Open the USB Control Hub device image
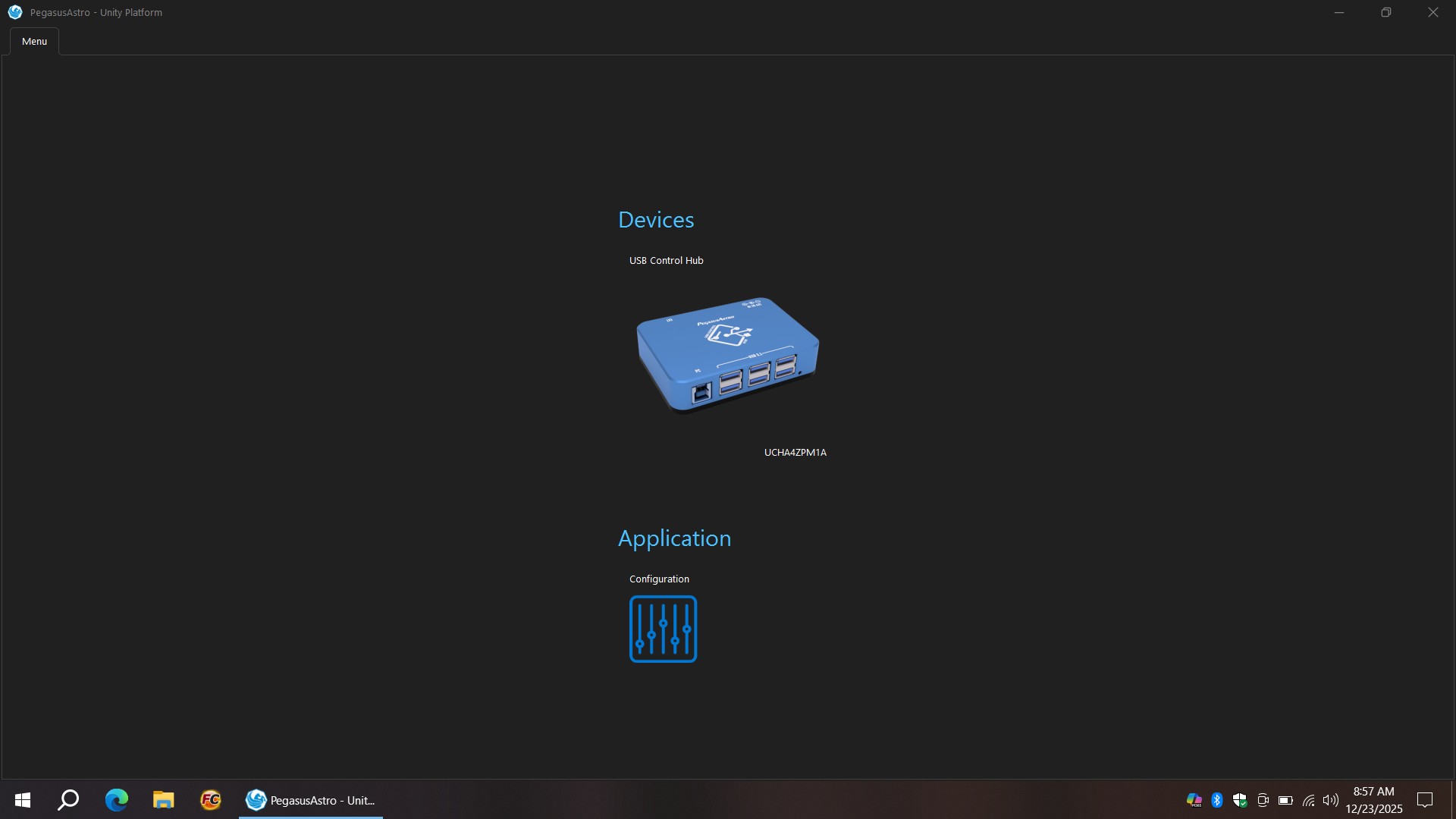 728,355
